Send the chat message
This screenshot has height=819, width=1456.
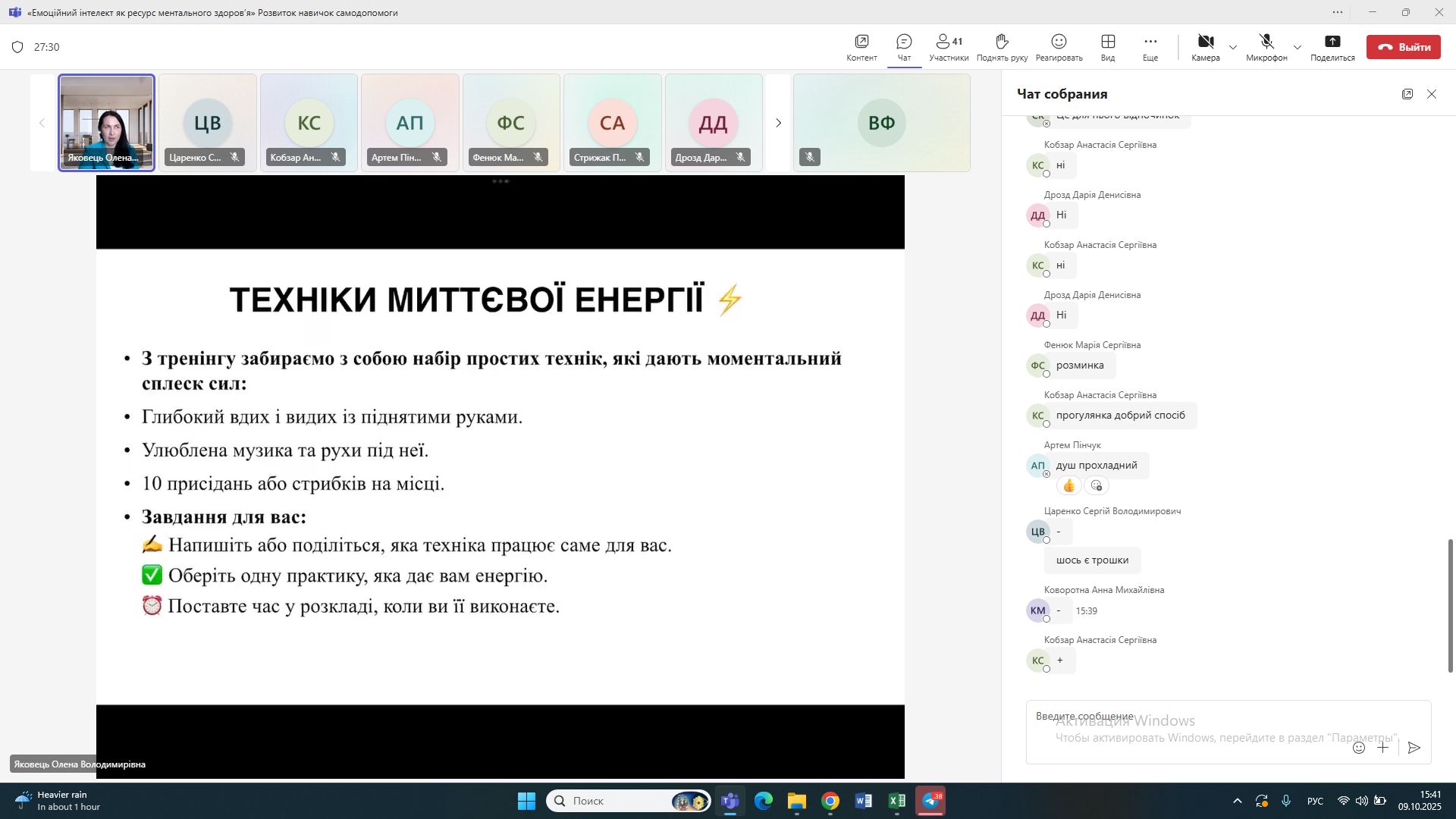point(1414,748)
